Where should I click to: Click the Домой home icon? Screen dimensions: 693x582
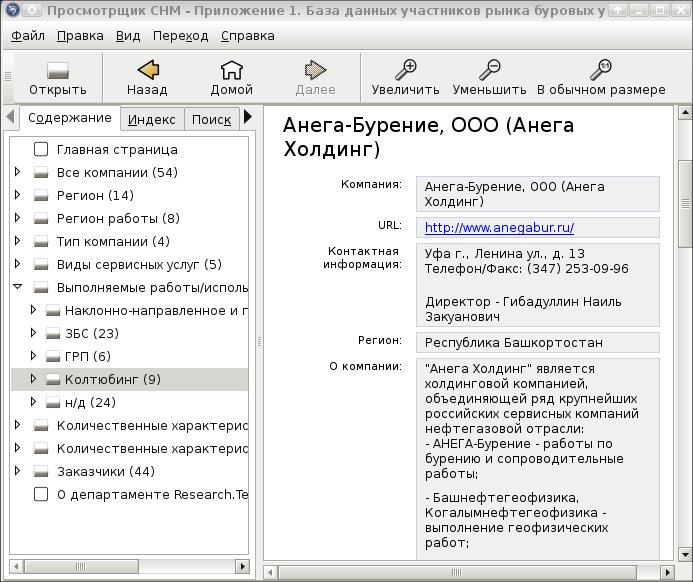tap(232, 70)
